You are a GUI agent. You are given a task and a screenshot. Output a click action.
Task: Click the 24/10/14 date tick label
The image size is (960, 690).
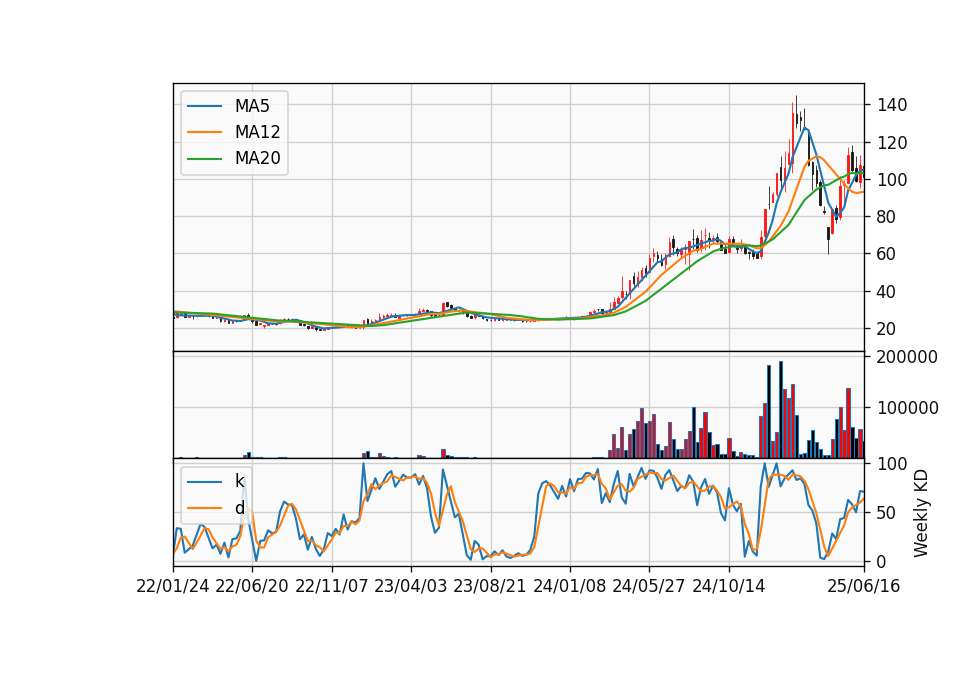click(x=729, y=586)
